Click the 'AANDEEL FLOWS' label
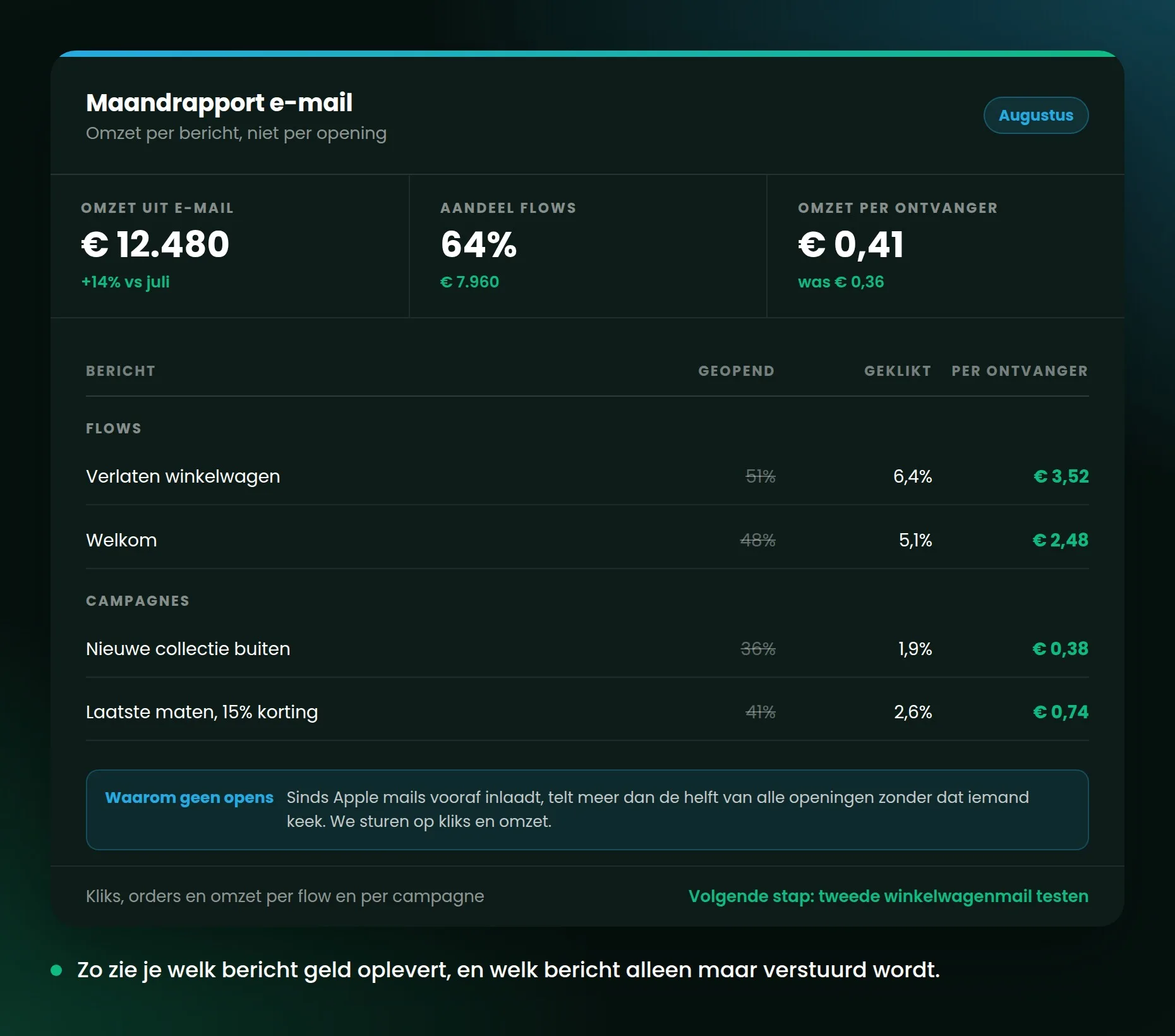 coord(509,208)
